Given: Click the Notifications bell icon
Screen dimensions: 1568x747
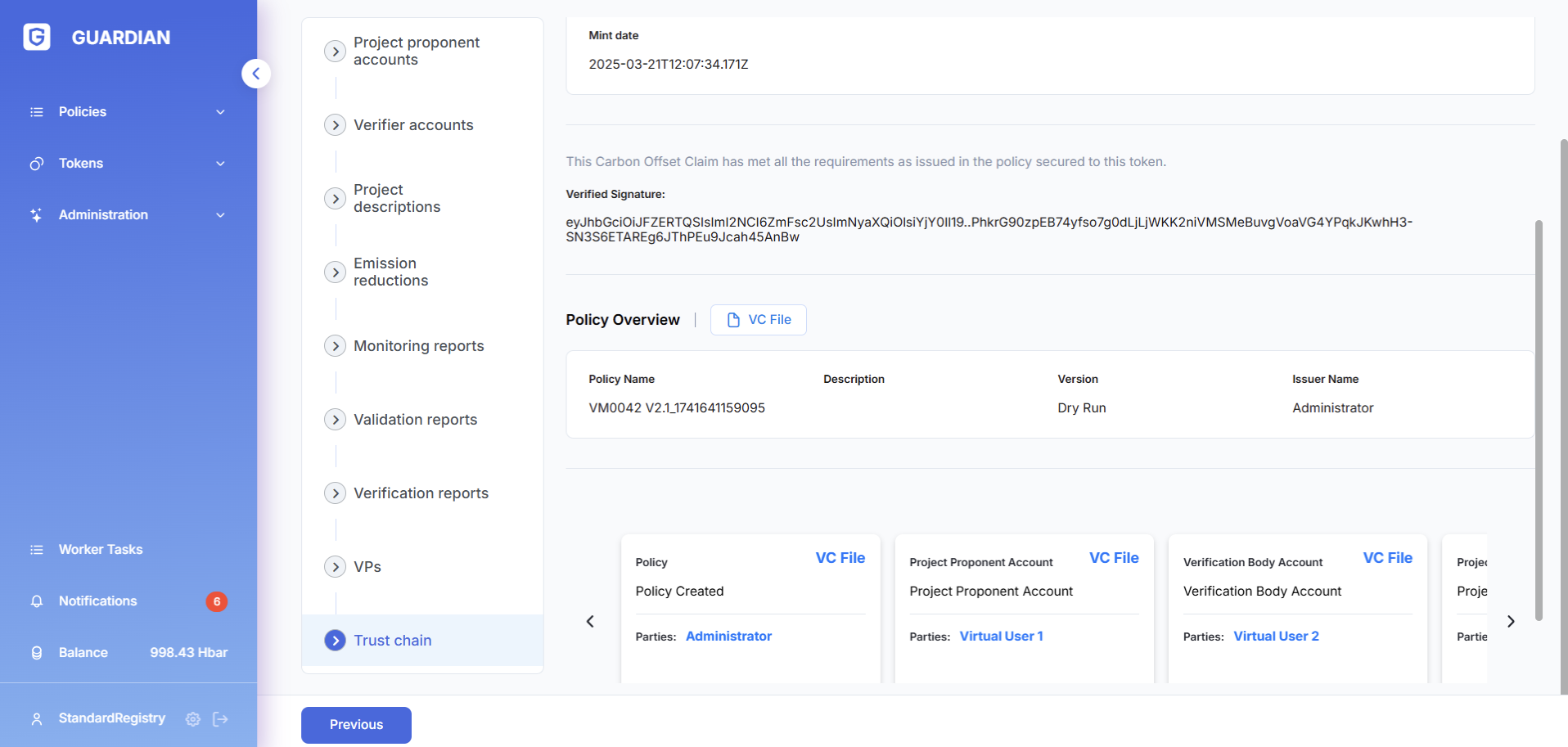Looking at the screenshot, I should [37, 601].
